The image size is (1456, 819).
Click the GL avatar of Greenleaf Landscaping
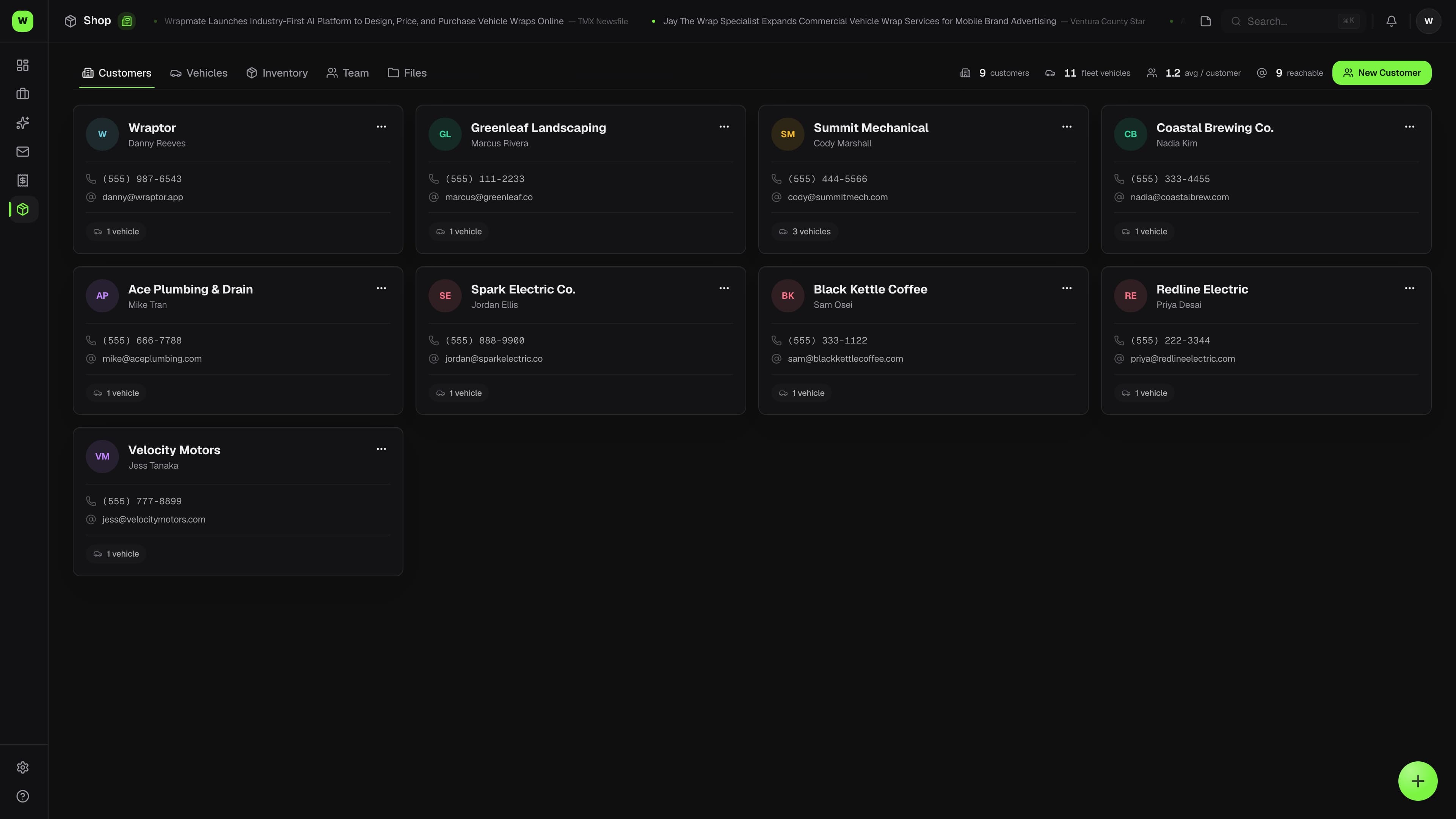coord(445,134)
